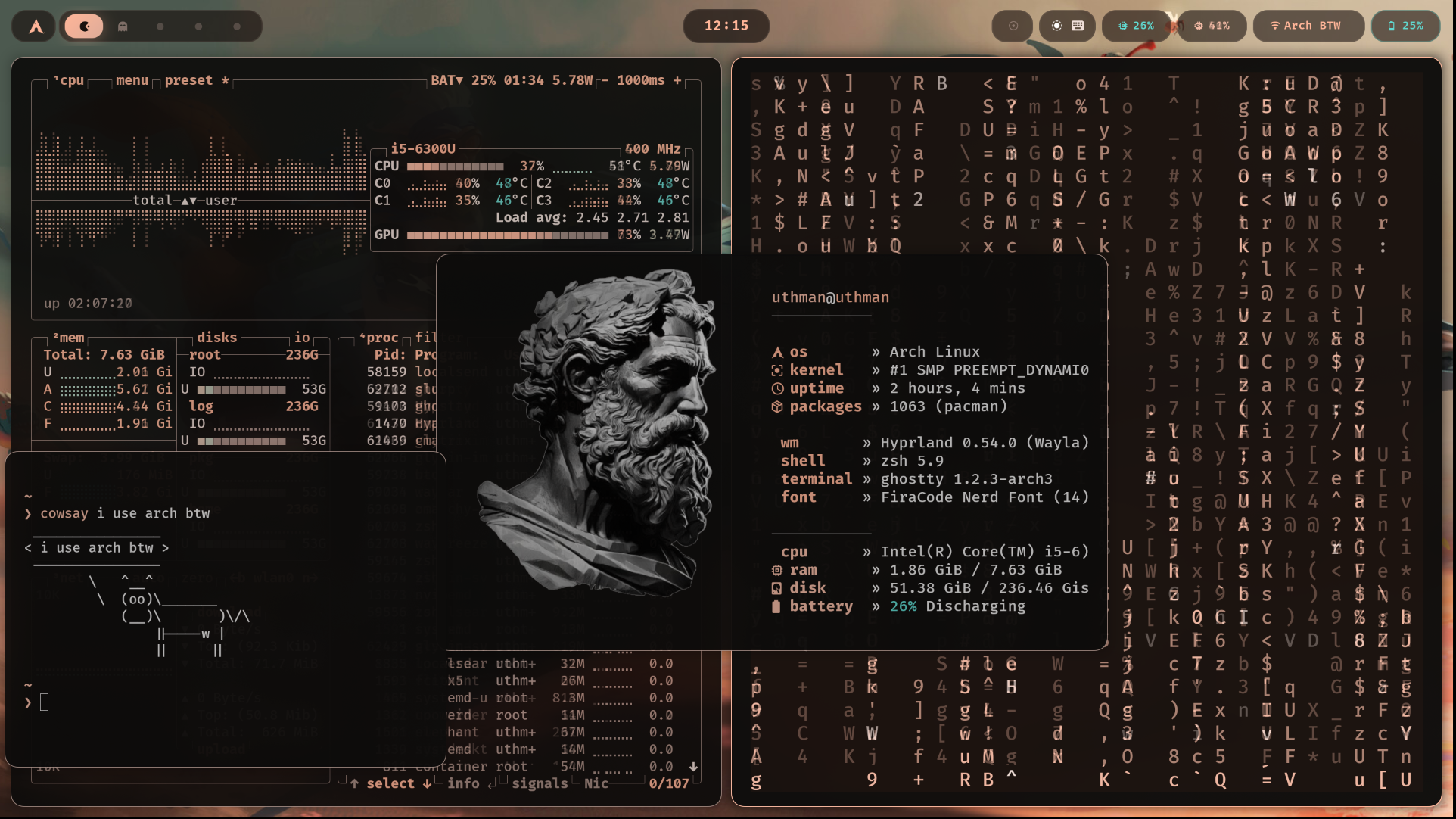Click the down arrow beside user graph label
This screenshot has height=819, width=1456.
coord(194,201)
